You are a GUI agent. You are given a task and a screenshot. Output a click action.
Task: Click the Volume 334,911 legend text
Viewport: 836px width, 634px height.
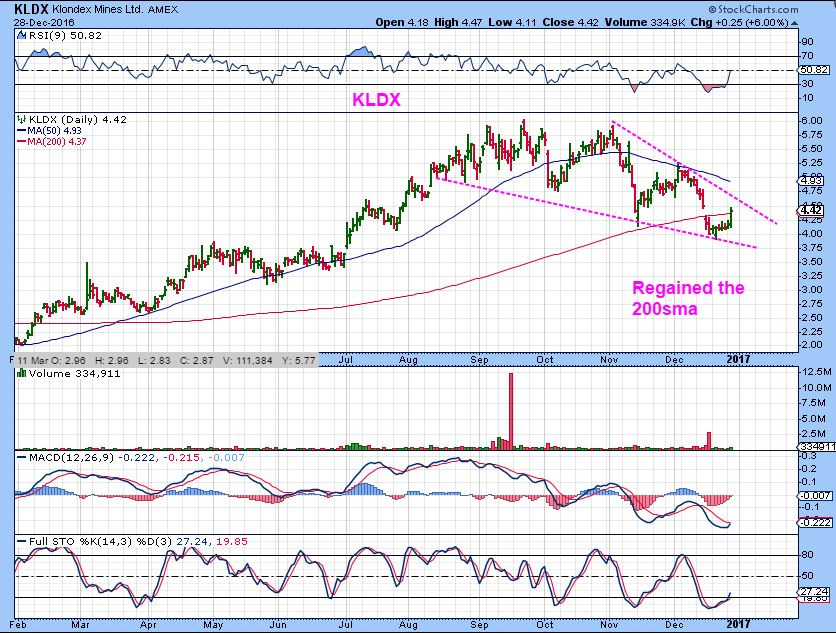click(75, 373)
